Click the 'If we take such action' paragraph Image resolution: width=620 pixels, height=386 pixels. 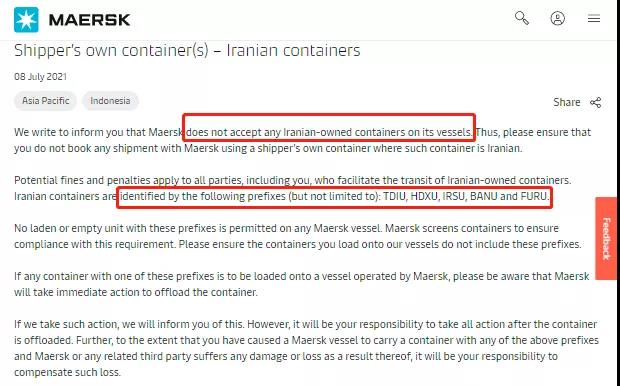(x=306, y=348)
